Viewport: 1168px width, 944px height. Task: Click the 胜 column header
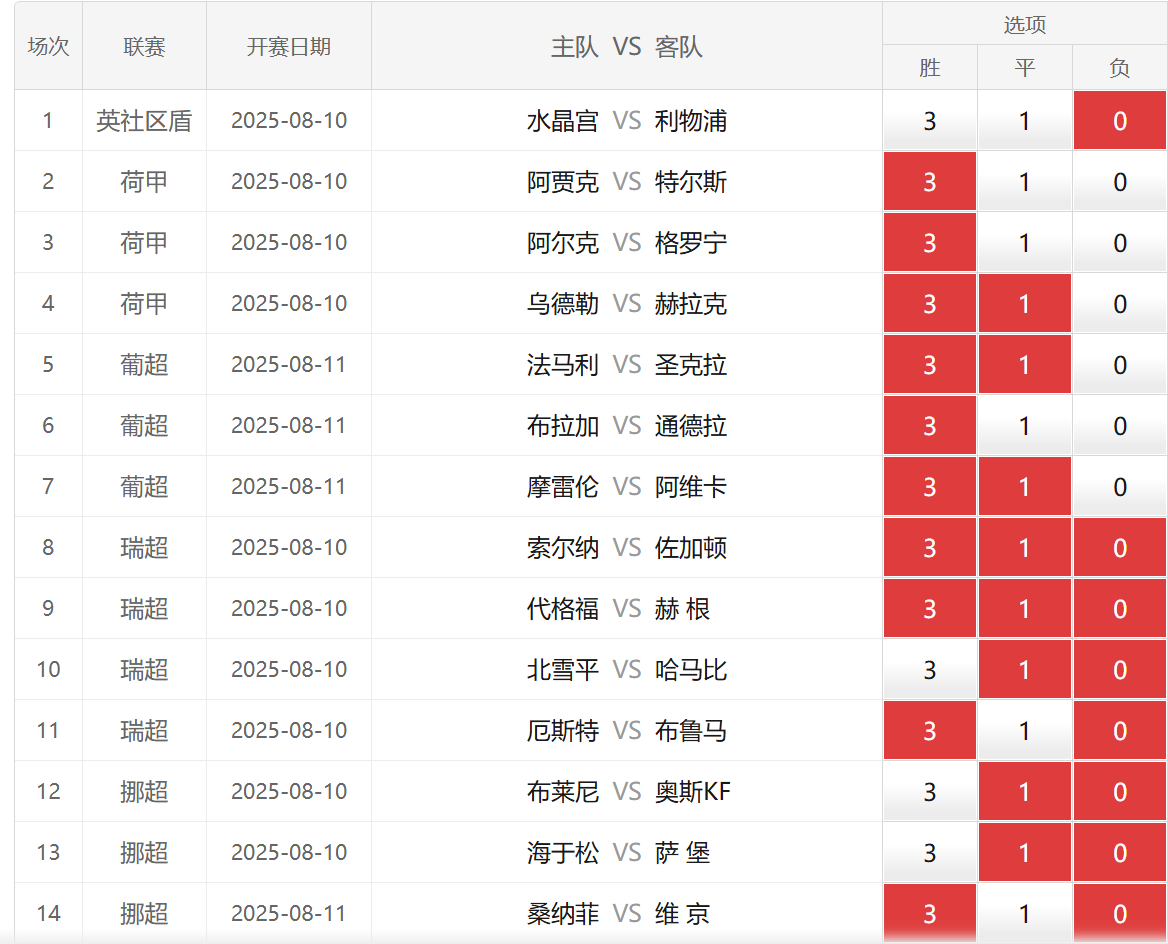pos(930,68)
